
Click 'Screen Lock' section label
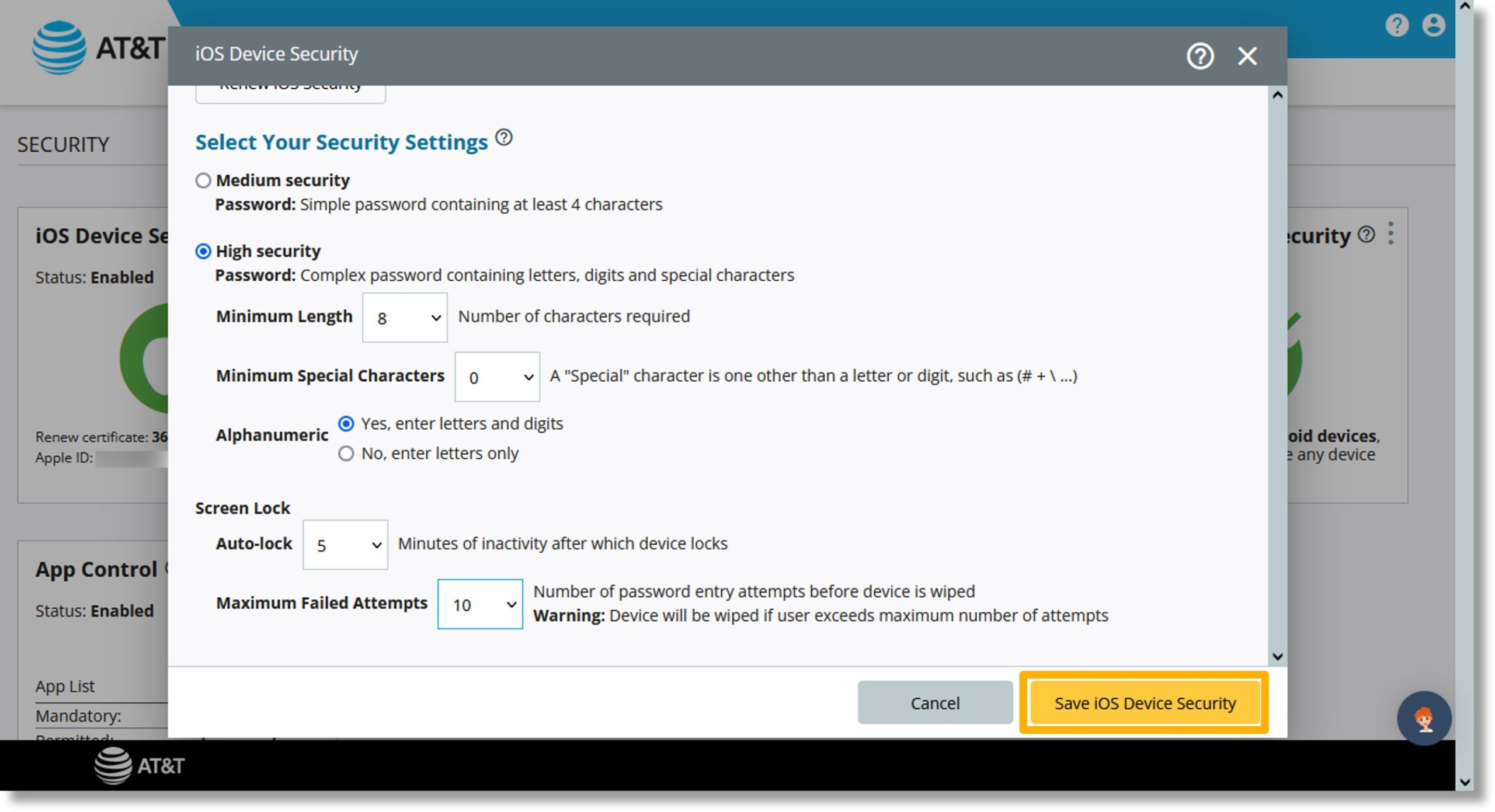click(242, 508)
